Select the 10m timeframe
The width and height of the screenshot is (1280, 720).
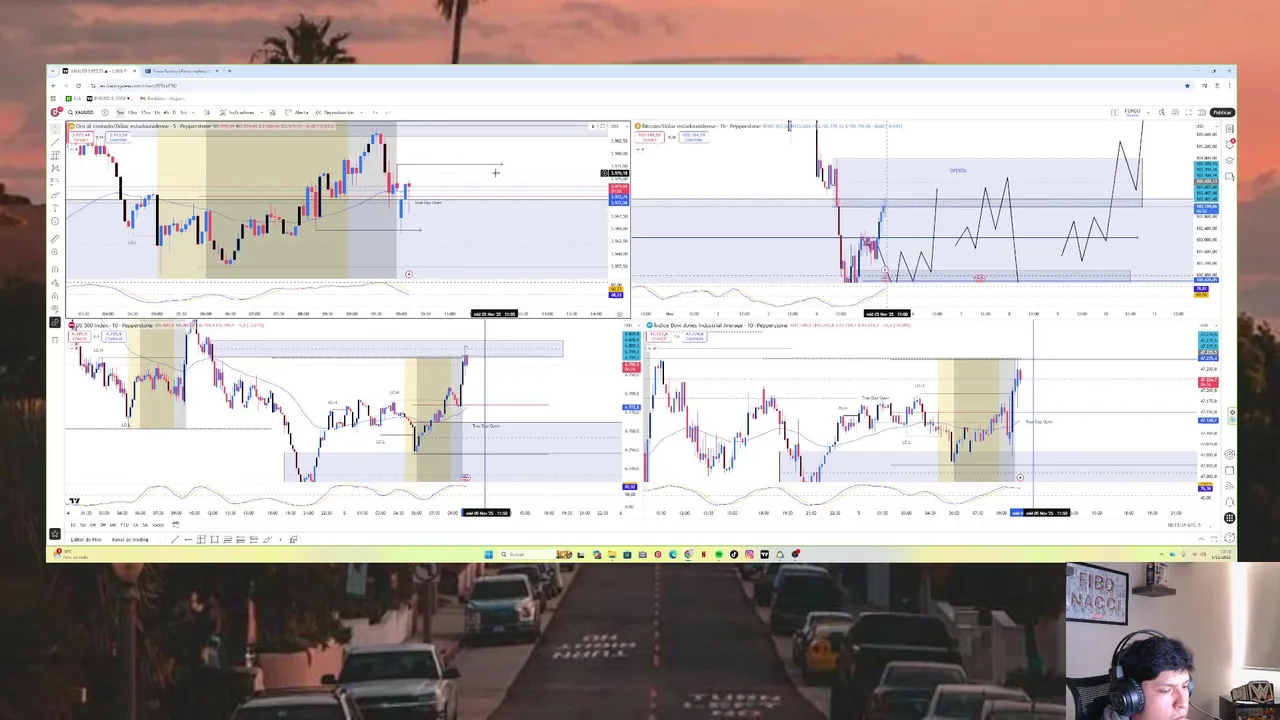pyautogui.click(x=132, y=112)
